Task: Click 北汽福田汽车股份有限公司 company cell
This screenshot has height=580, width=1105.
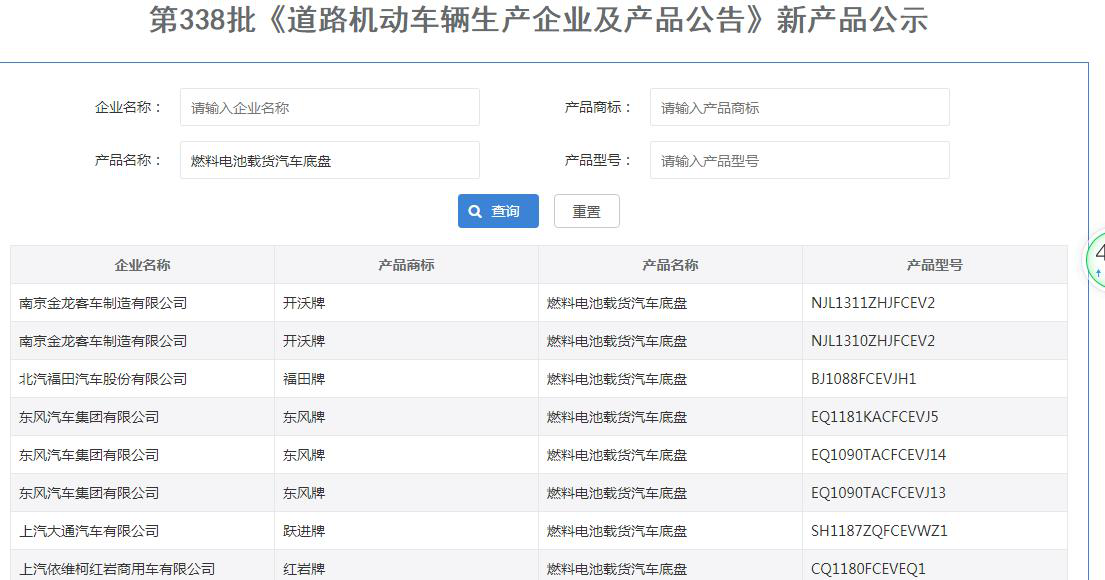Action: pos(142,379)
